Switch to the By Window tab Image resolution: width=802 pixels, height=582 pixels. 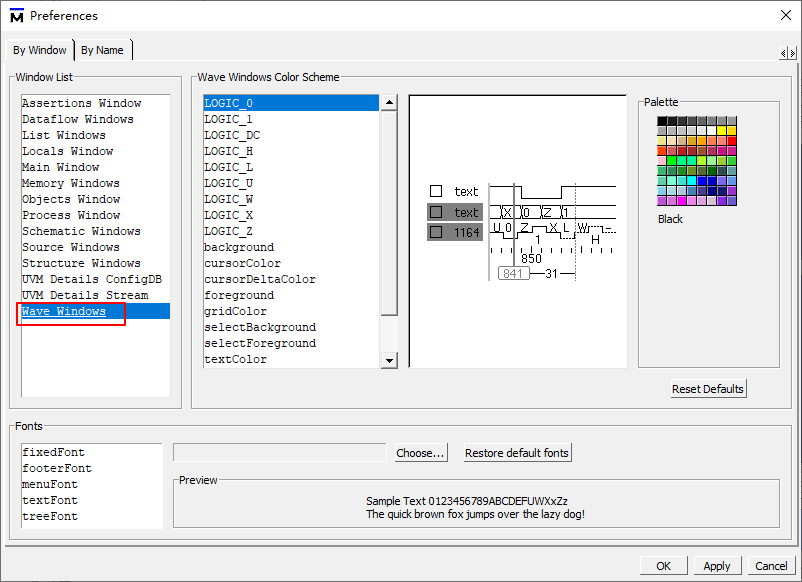[x=39, y=49]
